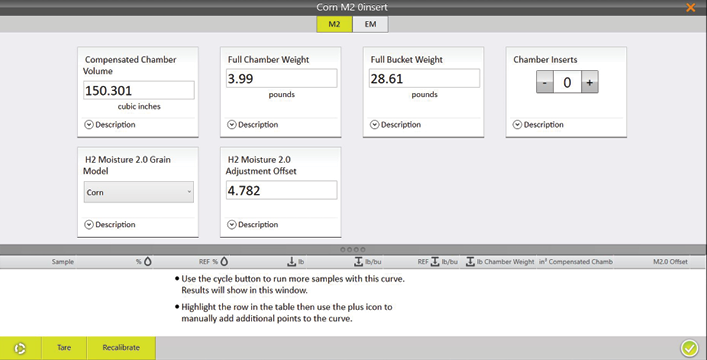Switch to the EM tab
Screen dimensions: 707x360
(370, 24)
